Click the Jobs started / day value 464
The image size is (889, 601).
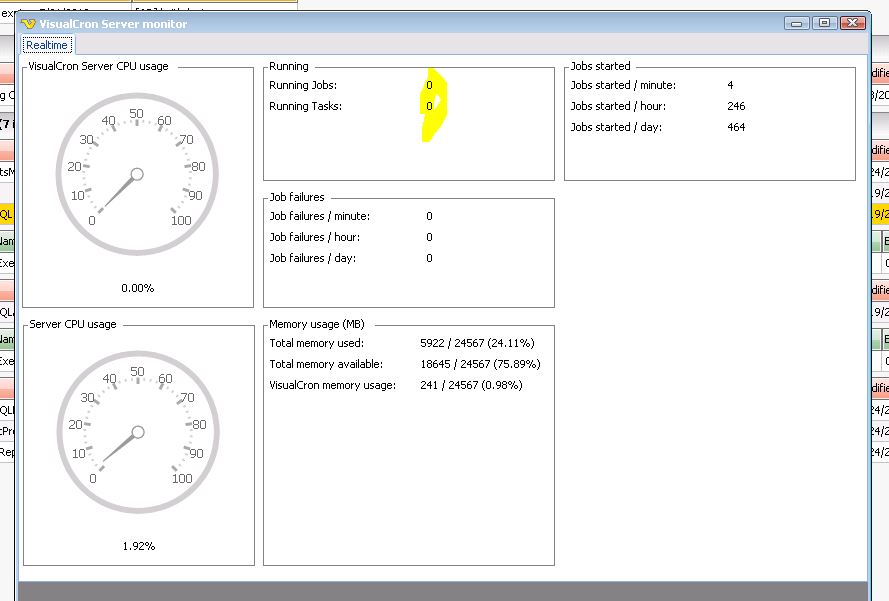pyautogui.click(x=736, y=127)
